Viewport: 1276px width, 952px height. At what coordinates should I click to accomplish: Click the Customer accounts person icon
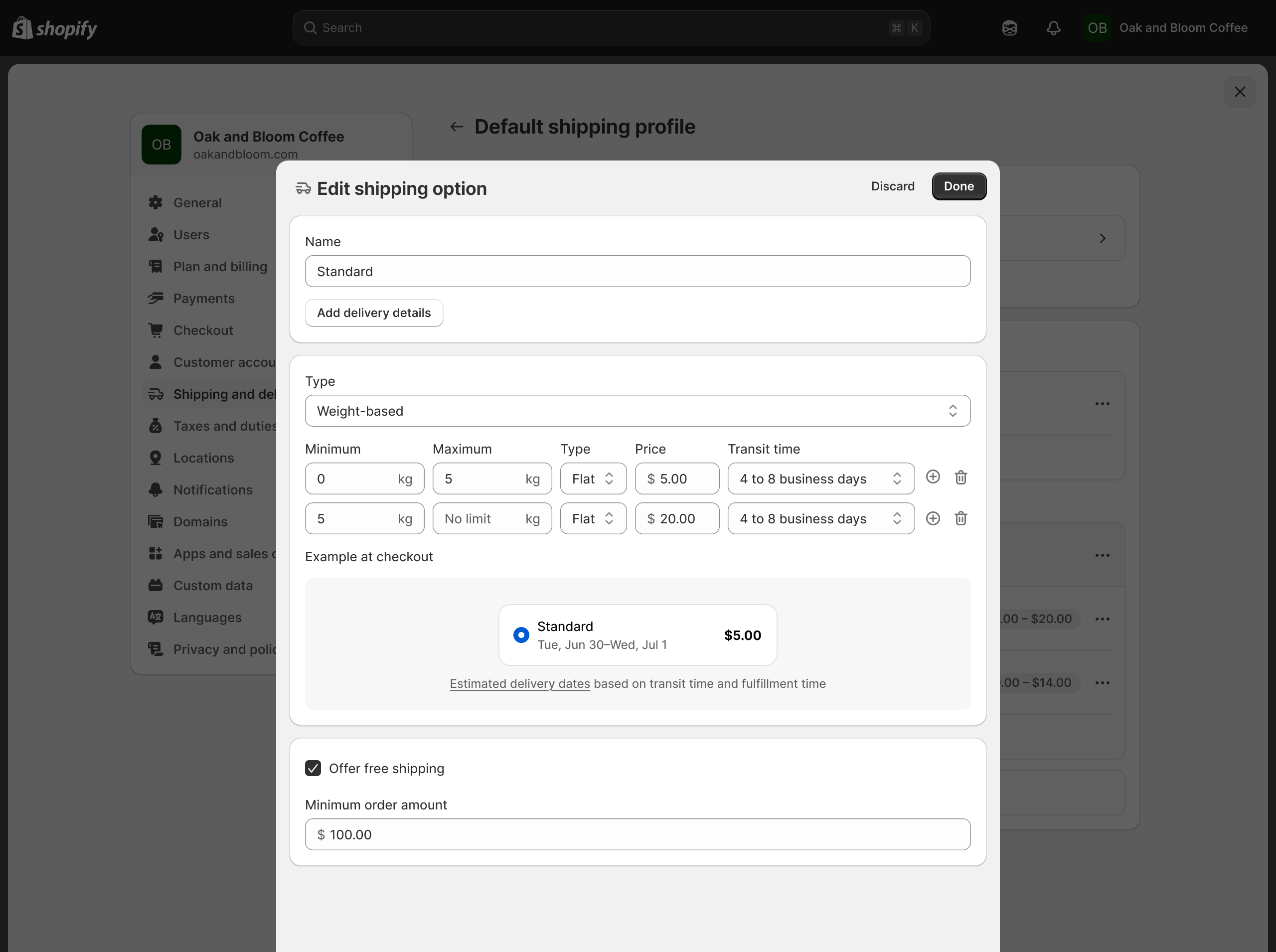[156, 362]
